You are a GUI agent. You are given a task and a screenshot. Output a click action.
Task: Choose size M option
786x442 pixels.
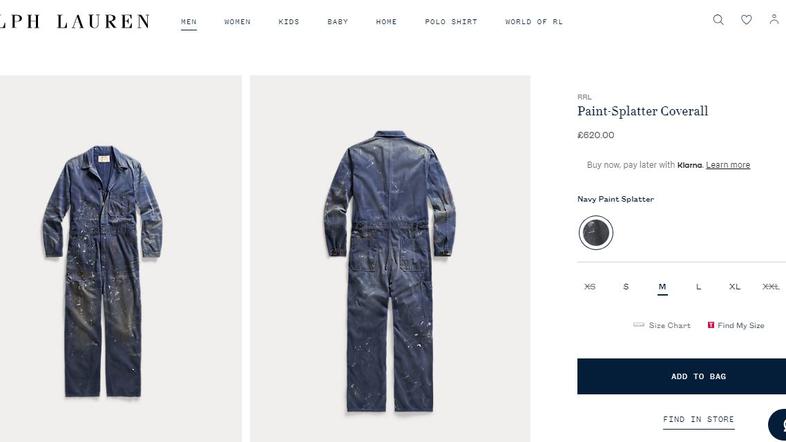pyautogui.click(x=662, y=287)
